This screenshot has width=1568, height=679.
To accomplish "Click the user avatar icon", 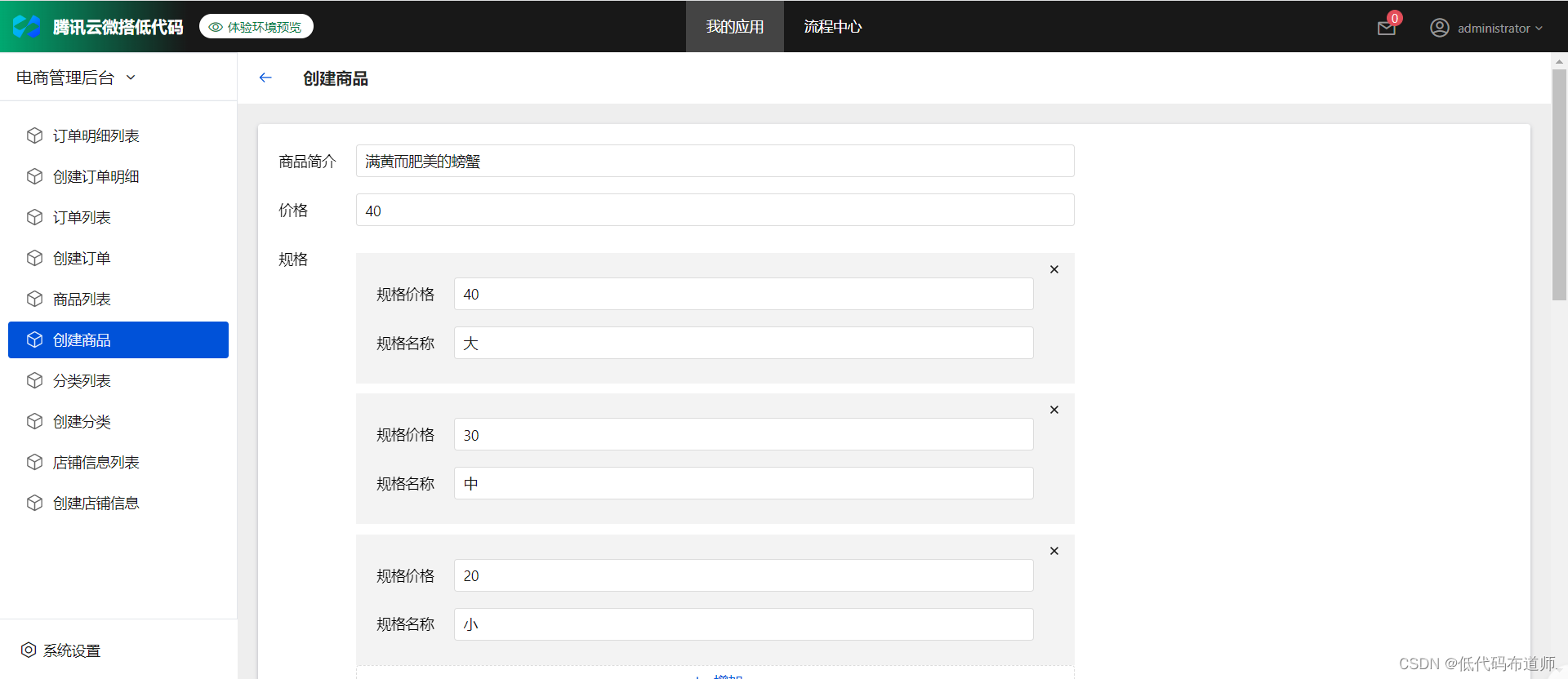I will [x=1440, y=28].
